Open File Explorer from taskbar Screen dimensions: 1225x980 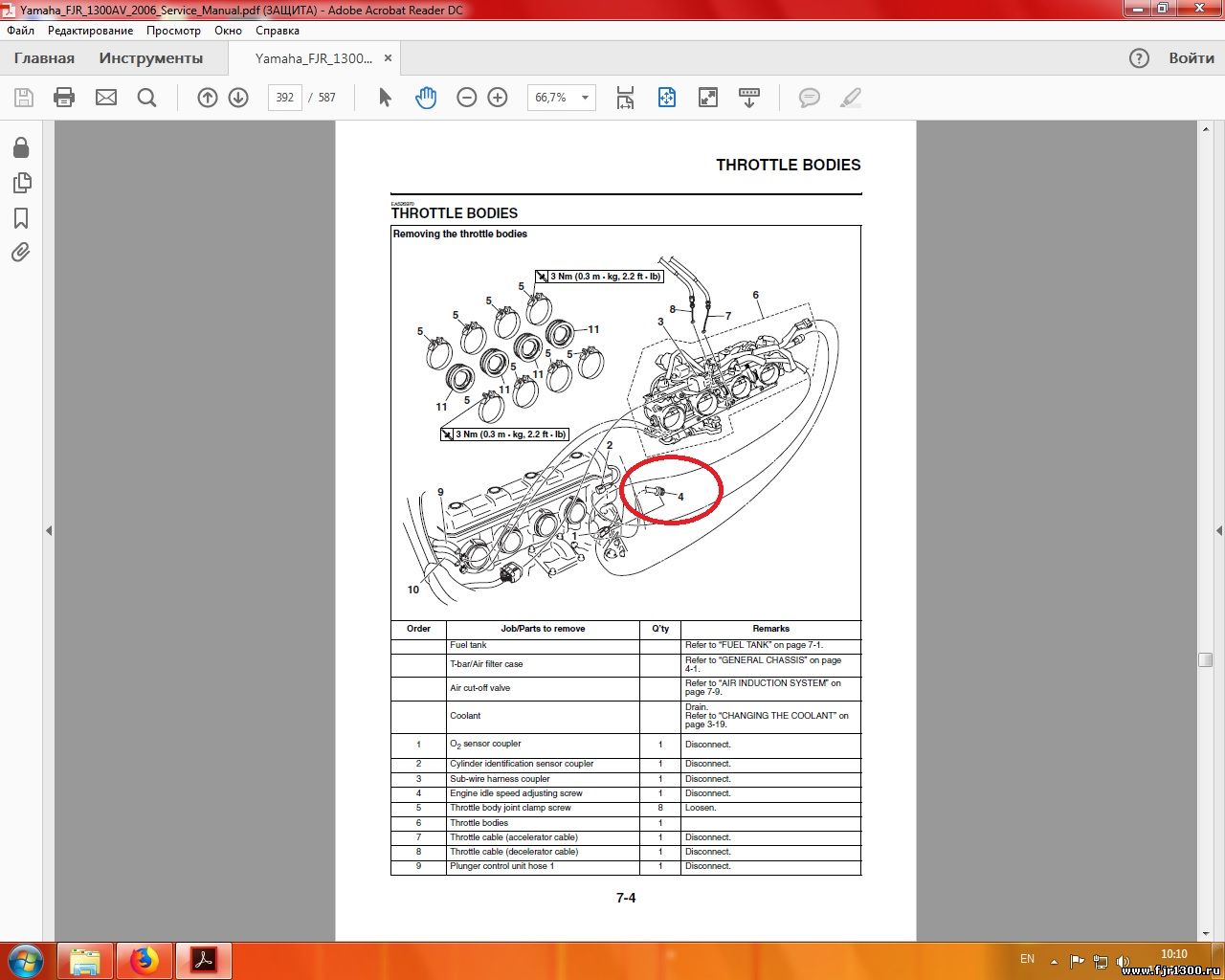point(85,961)
